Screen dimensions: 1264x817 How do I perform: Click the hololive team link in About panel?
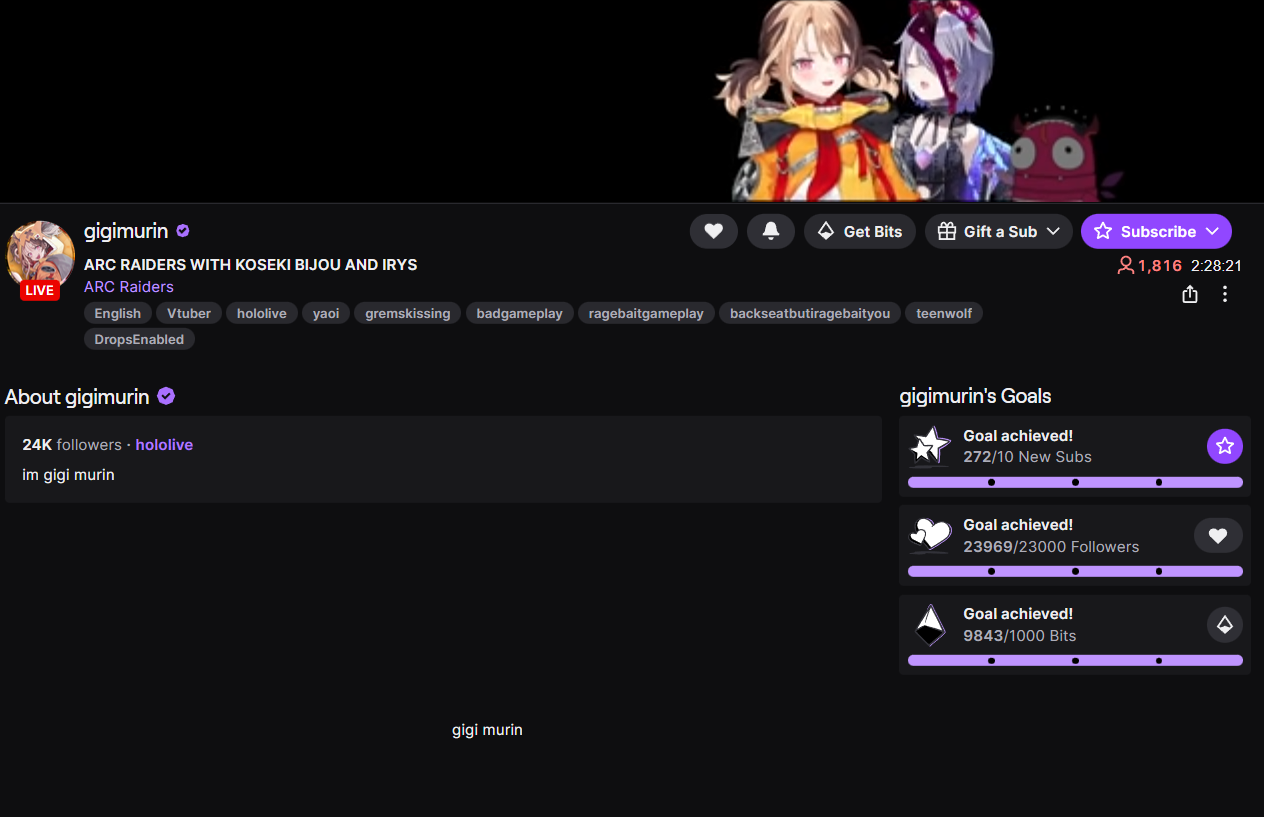tap(164, 445)
